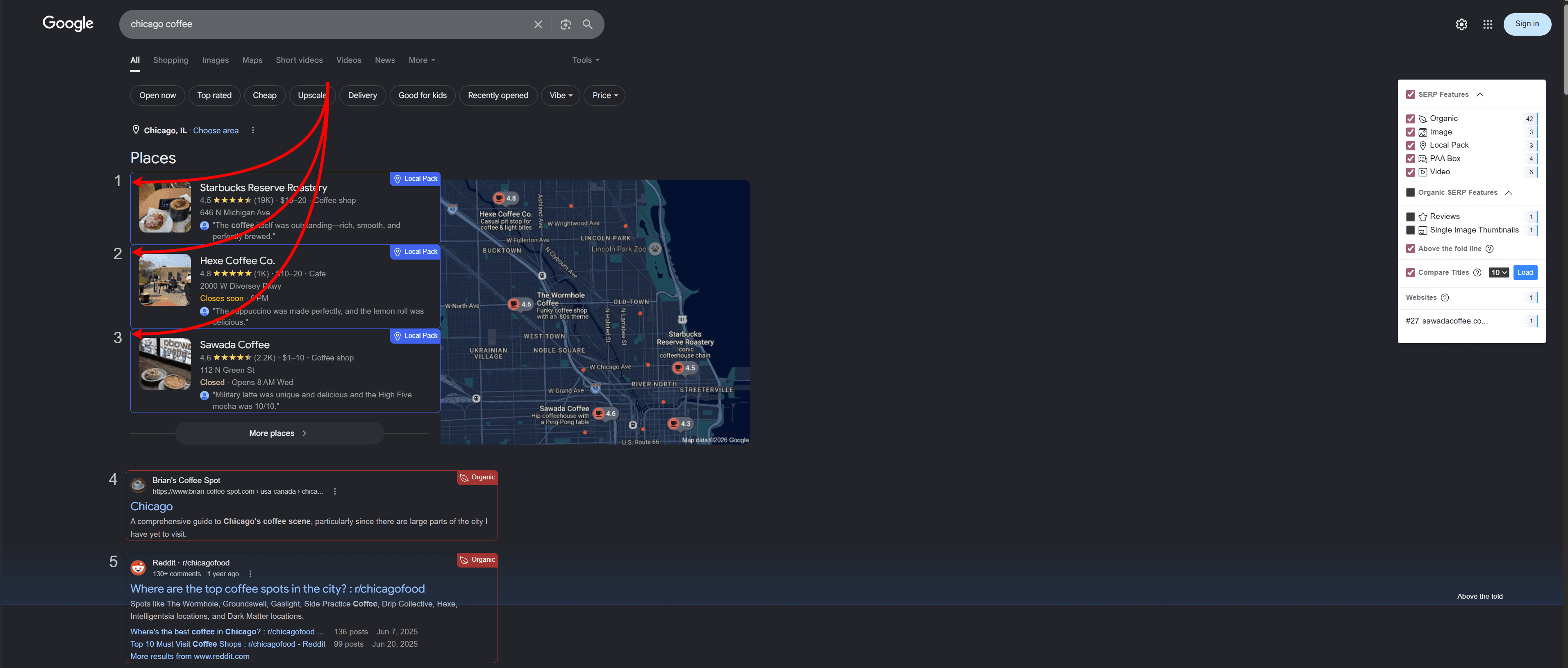Click the Reddit favicon in the r/chicagofood result
Viewport: 1568px width, 668px height.
[138, 568]
